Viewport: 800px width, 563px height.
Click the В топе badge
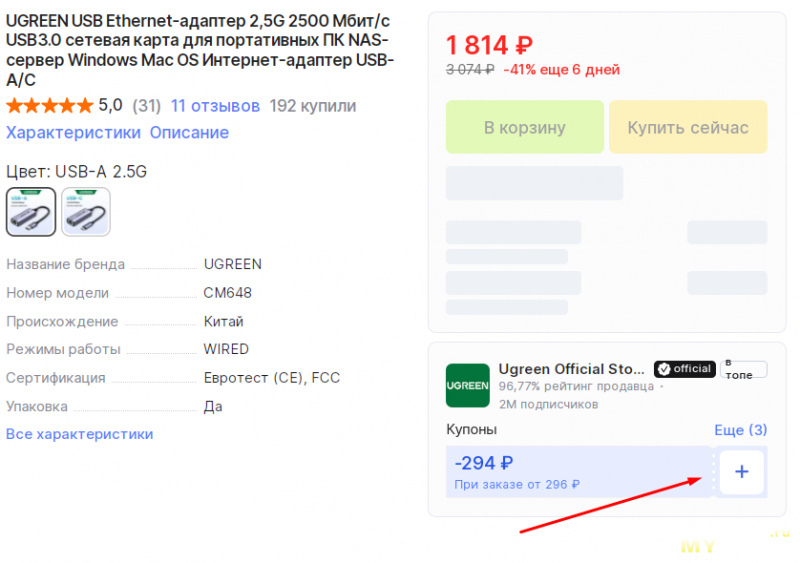pos(744,369)
